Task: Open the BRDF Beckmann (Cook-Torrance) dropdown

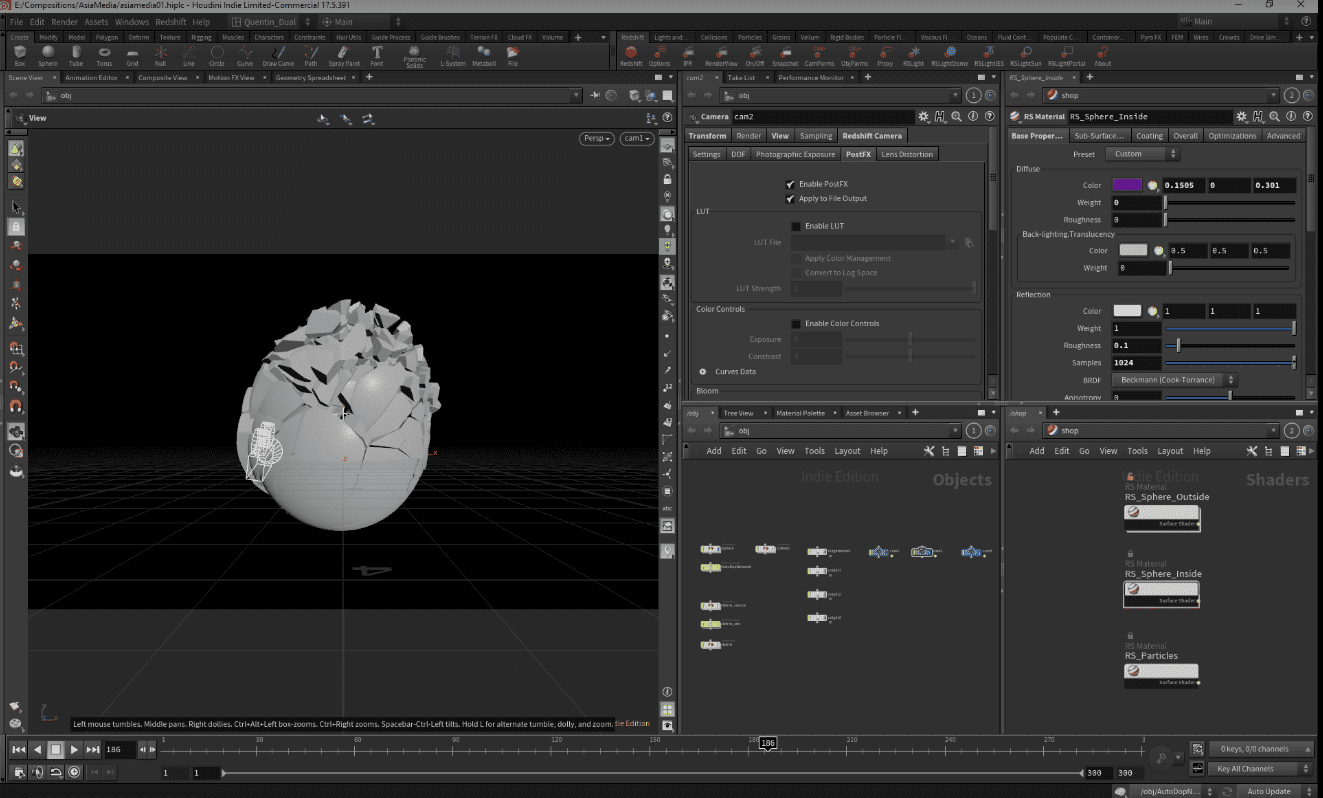Action: (1174, 379)
